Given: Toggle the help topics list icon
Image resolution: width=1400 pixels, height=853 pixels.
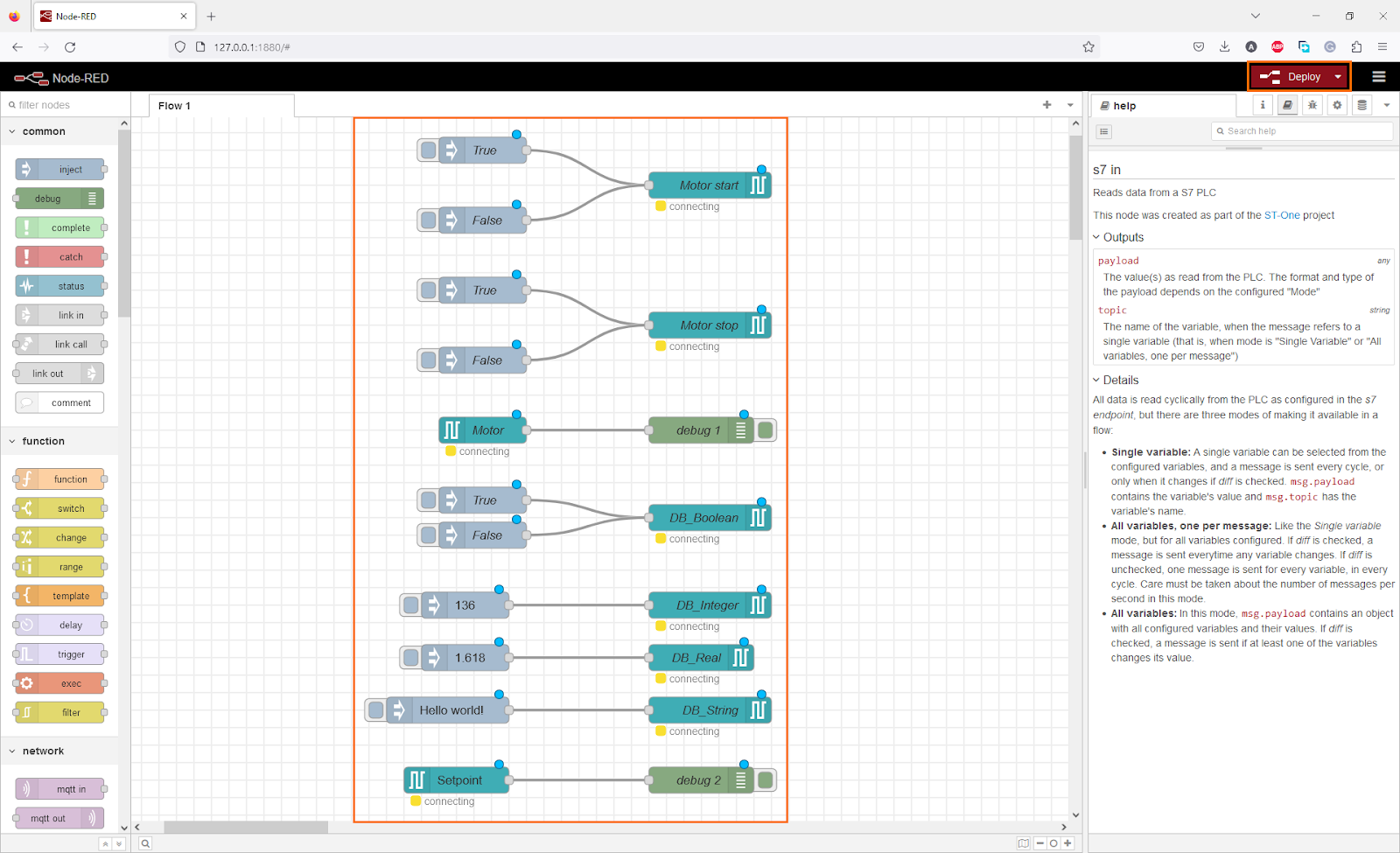Looking at the screenshot, I should (x=1104, y=131).
